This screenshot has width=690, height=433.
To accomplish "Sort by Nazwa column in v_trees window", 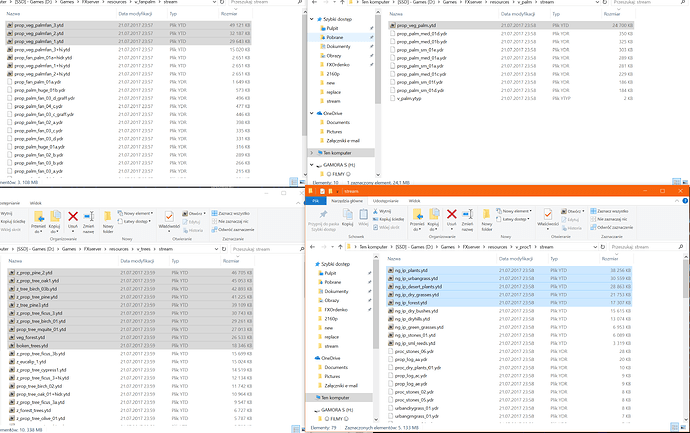I will [x=15, y=261].
